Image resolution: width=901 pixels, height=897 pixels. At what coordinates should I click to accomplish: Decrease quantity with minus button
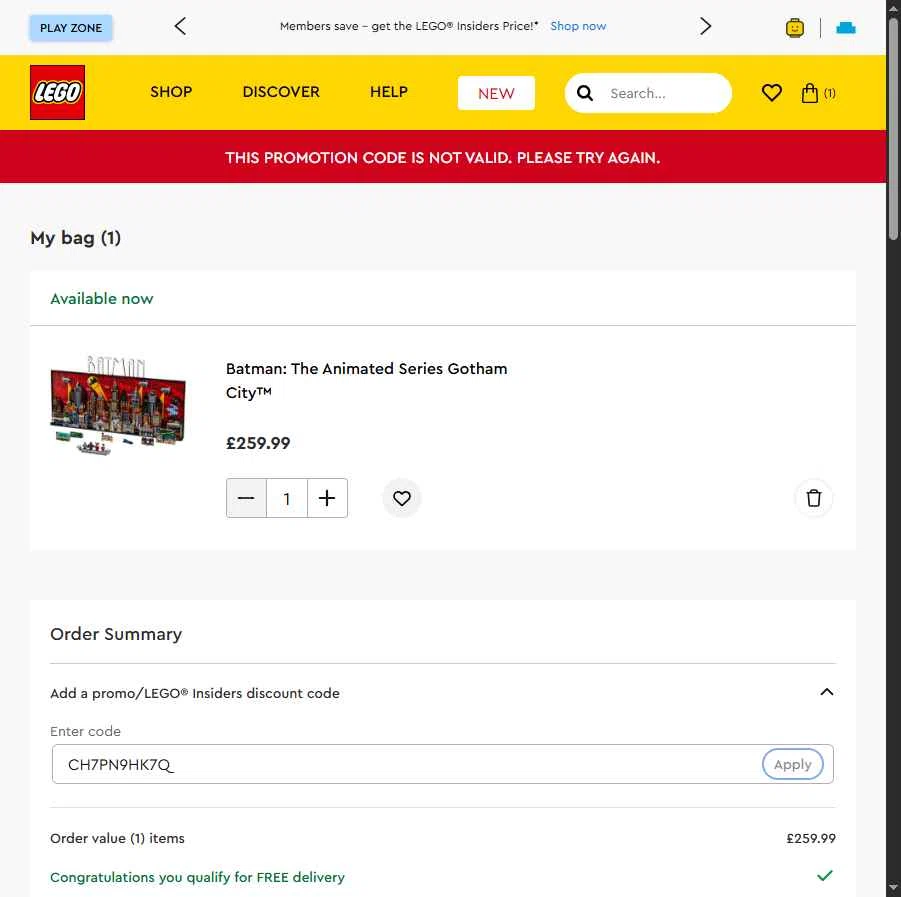pos(246,498)
